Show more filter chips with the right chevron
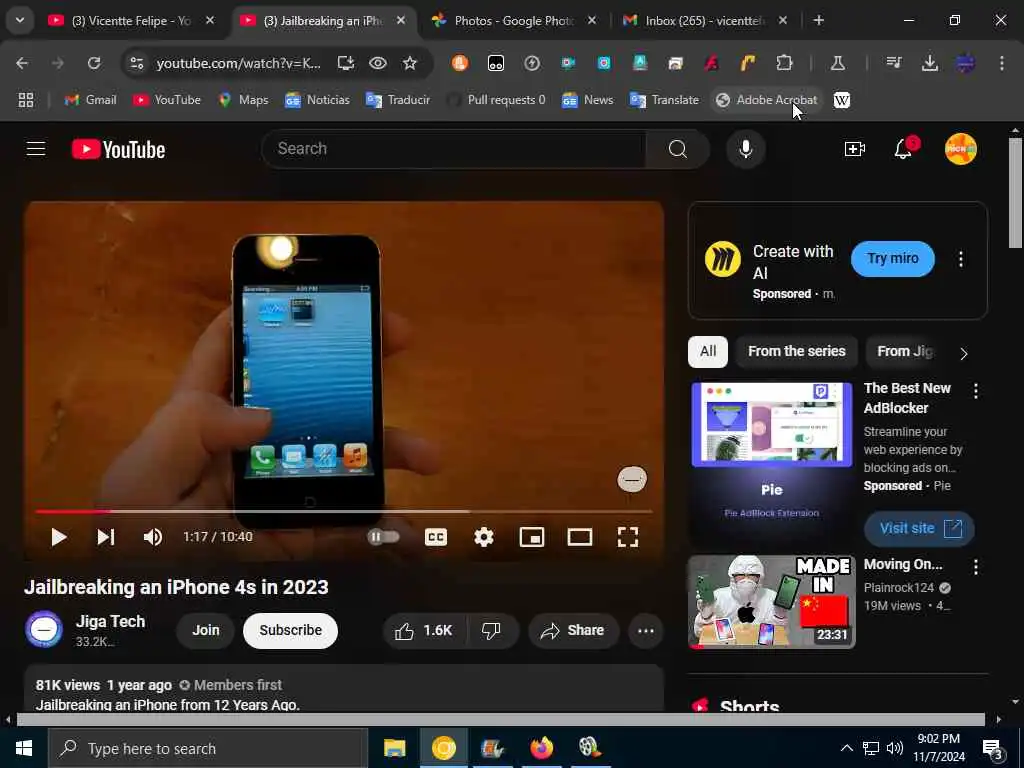 coord(964,353)
